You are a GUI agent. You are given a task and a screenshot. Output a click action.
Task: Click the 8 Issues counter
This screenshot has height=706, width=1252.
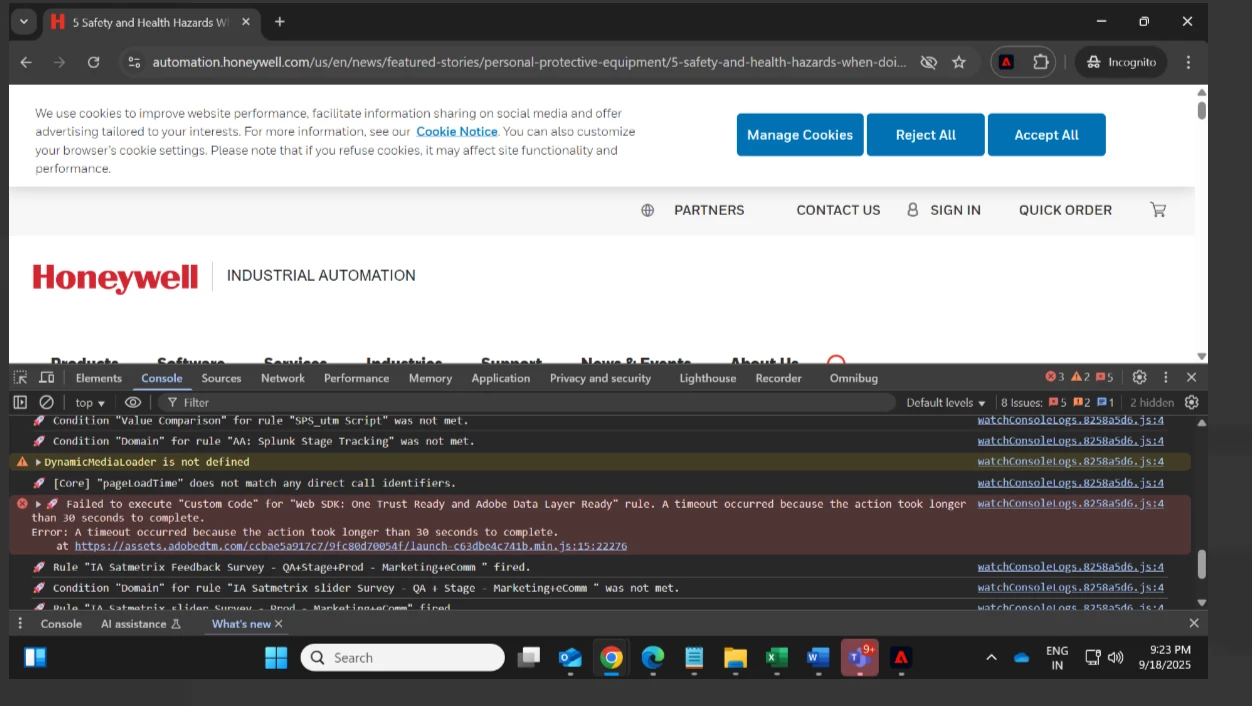(x=1057, y=402)
